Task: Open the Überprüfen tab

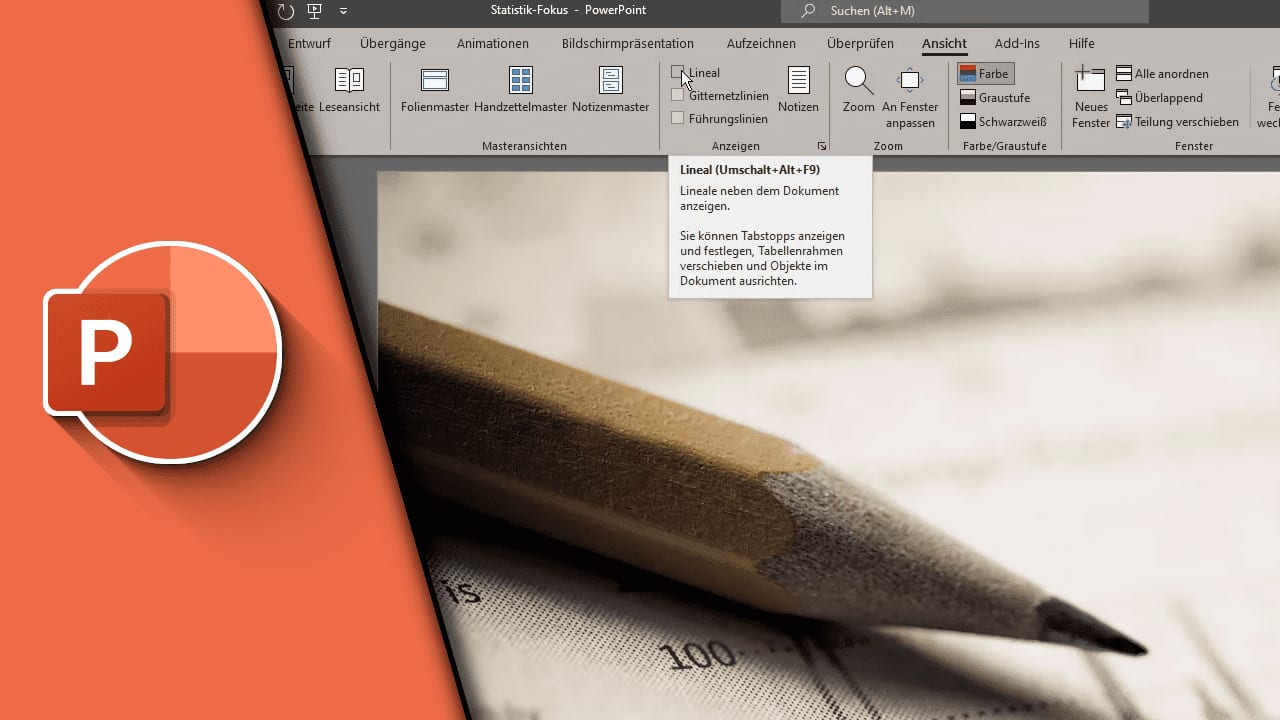Action: pos(859,44)
